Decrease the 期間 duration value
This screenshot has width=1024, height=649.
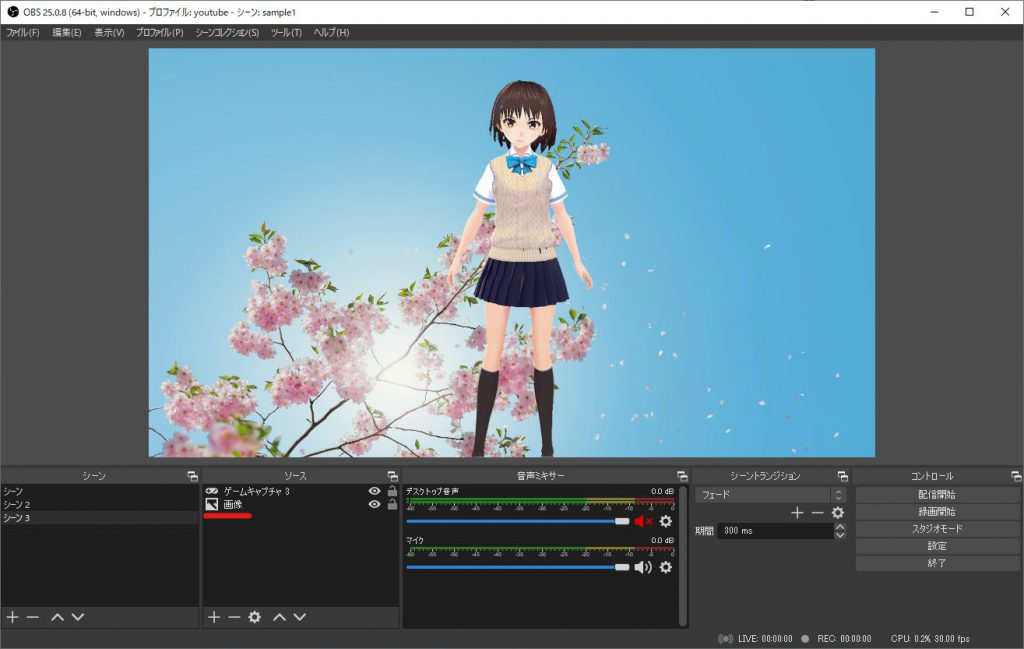(x=840, y=535)
